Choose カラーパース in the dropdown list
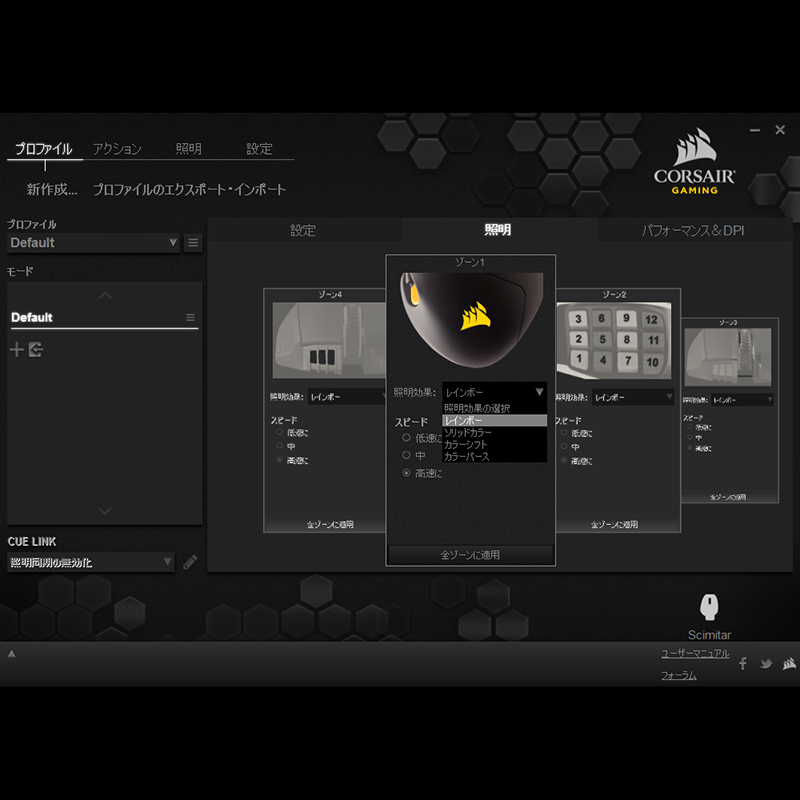This screenshot has height=800, width=800. [x=494, y=456]
